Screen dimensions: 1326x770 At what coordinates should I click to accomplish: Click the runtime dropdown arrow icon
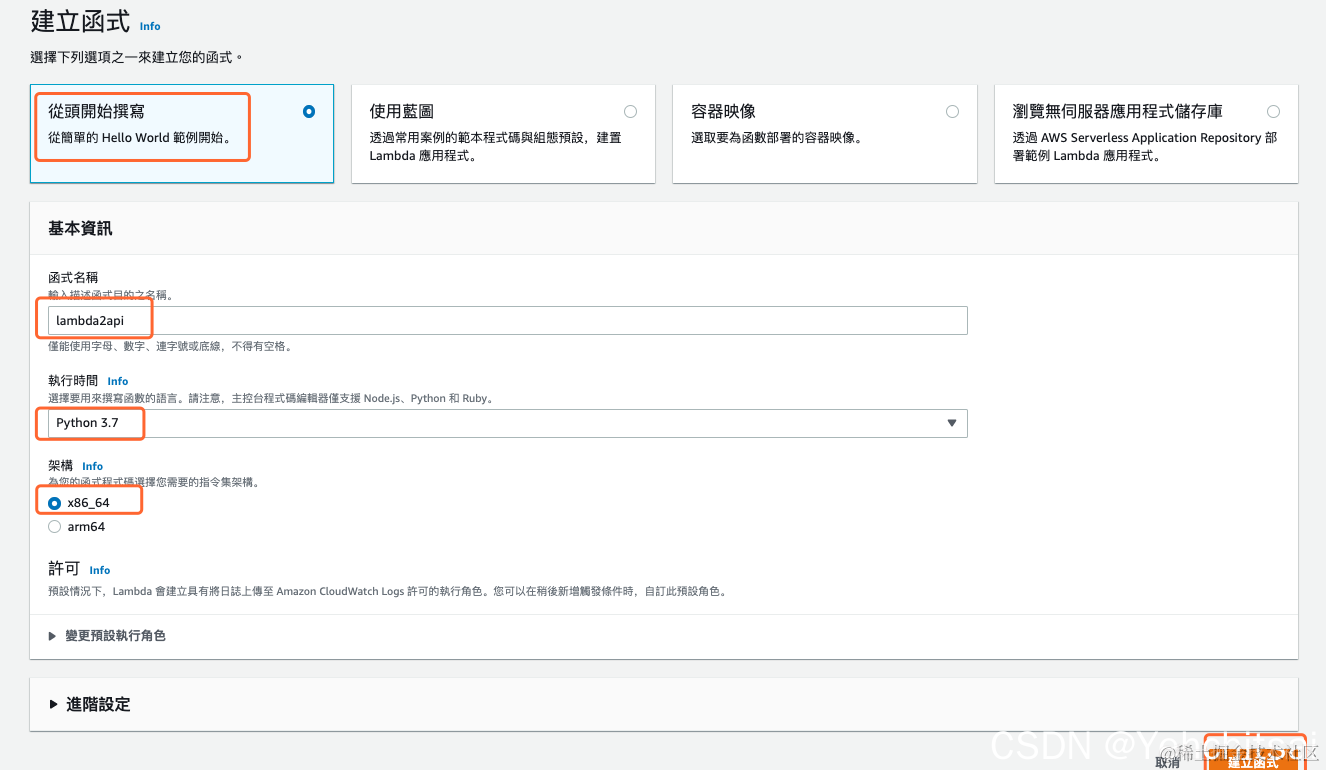point(951,423)
